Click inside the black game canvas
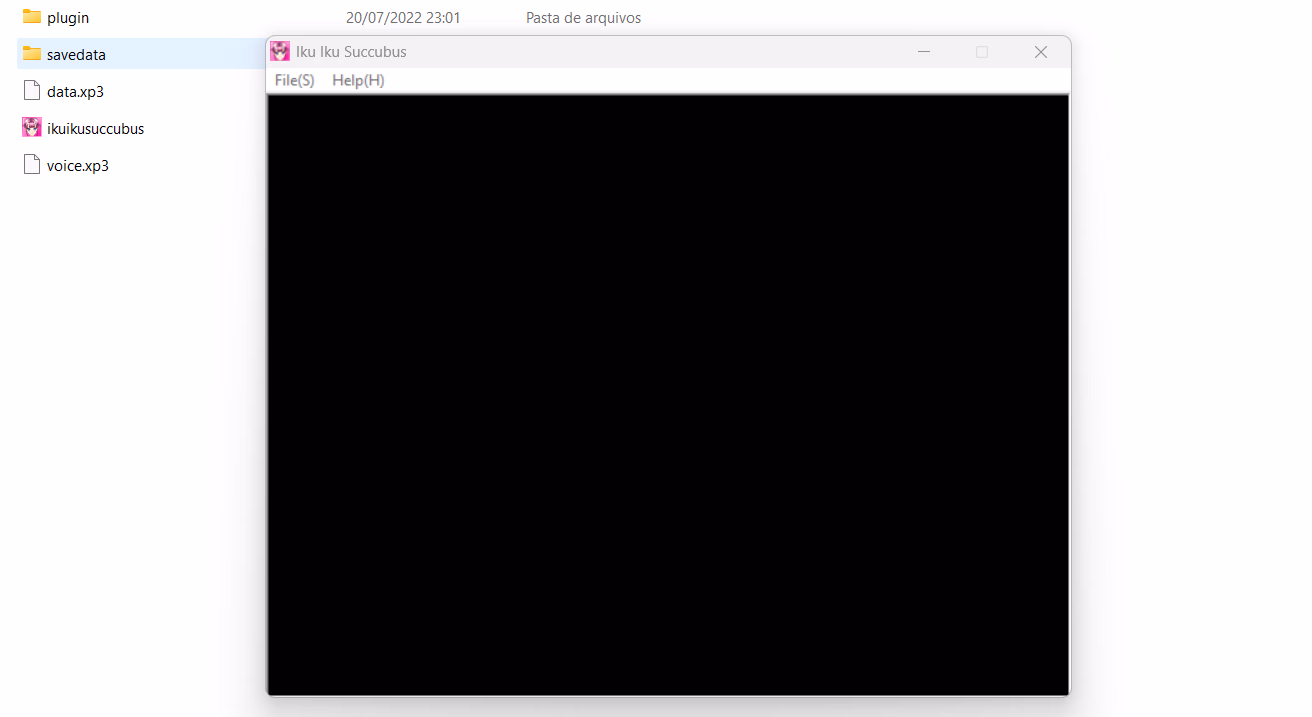The width and height of the screenshot is (1312, 717). click(x=668, y=394)
